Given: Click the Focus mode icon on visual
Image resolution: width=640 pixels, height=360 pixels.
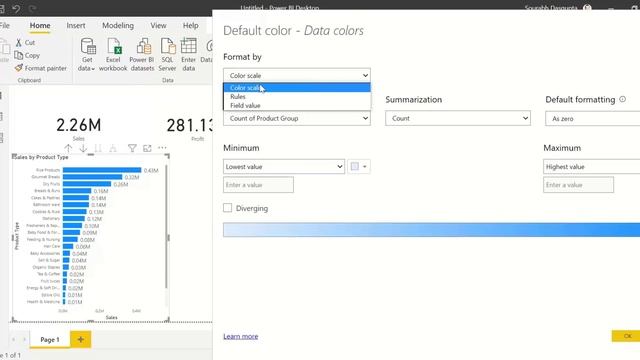Looking at the screenshot, I should pyautogui.click(x=147, y=148).
